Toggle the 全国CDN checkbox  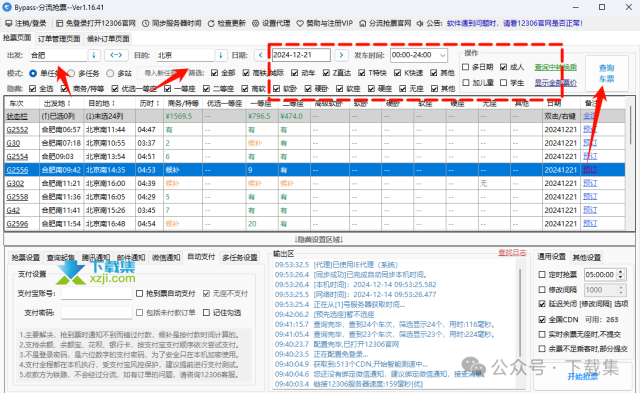coord(542,320)
